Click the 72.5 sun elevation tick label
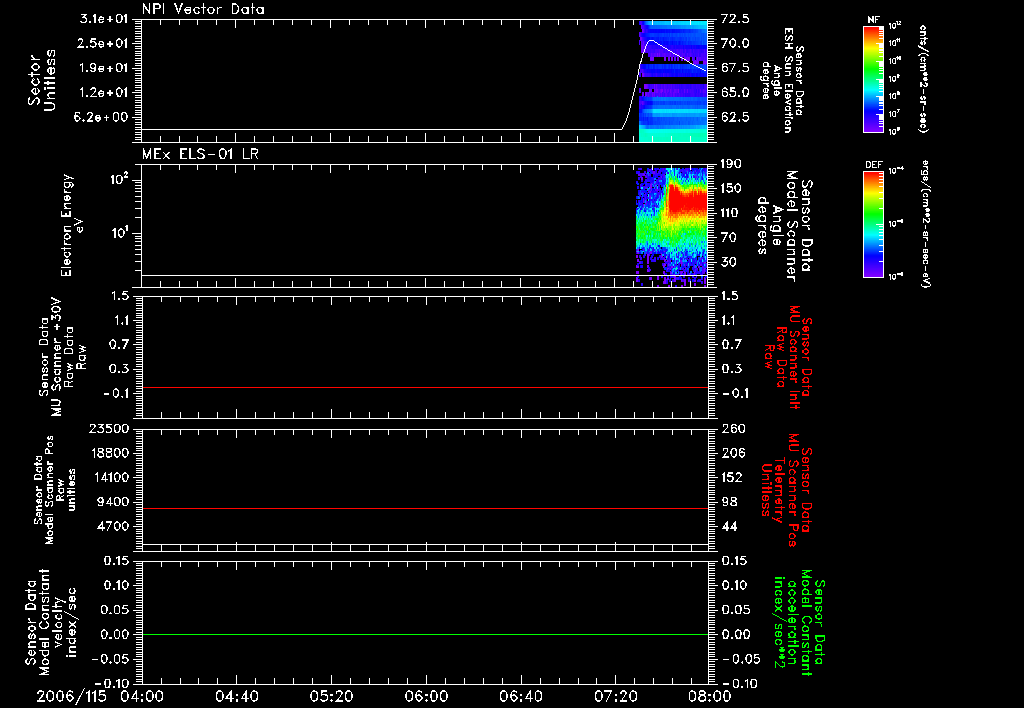Viewport: 1024px width, 708px height. (735, 19)
